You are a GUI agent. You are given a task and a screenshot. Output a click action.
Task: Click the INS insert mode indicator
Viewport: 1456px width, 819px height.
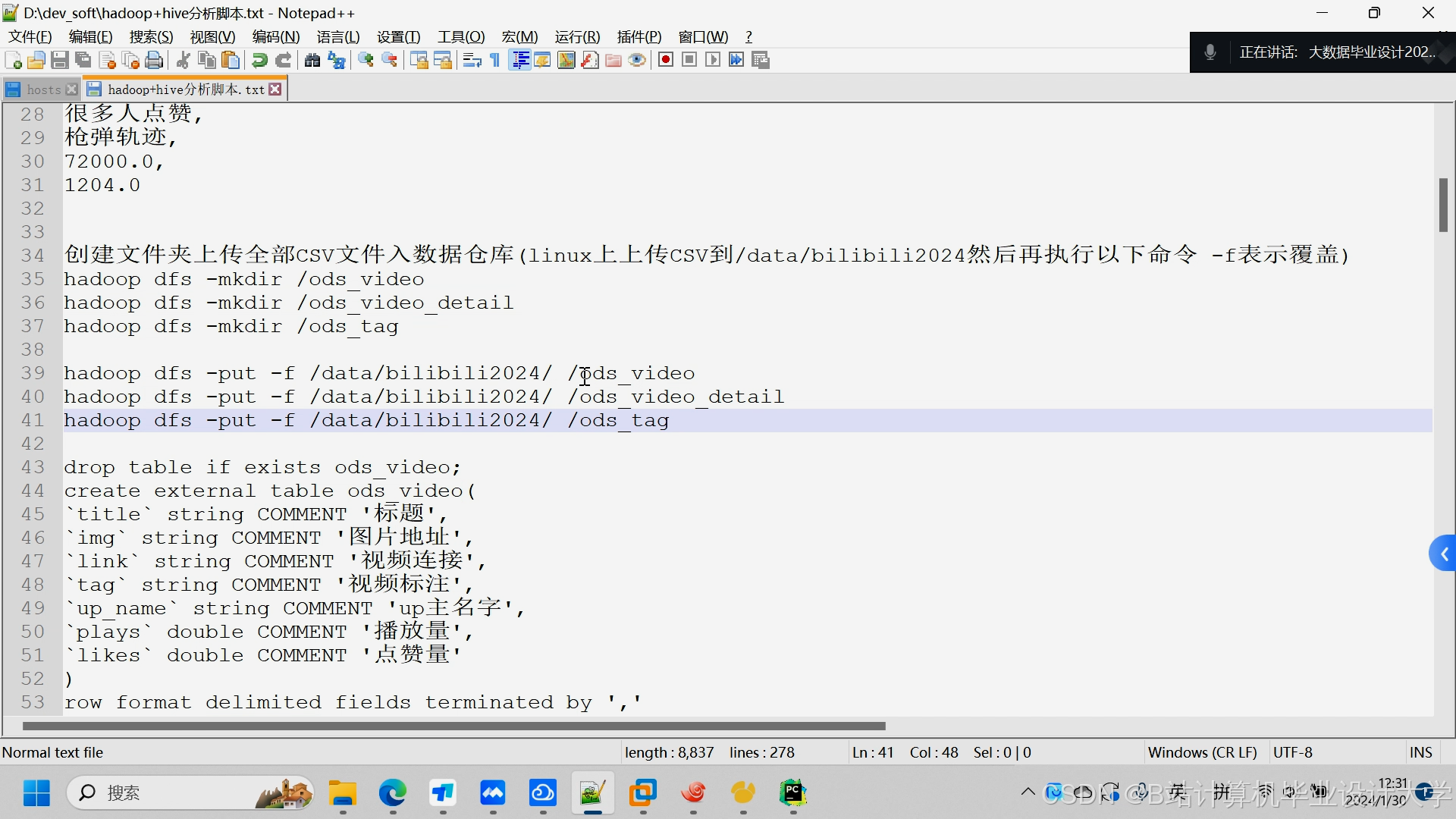click(1420, 752)
